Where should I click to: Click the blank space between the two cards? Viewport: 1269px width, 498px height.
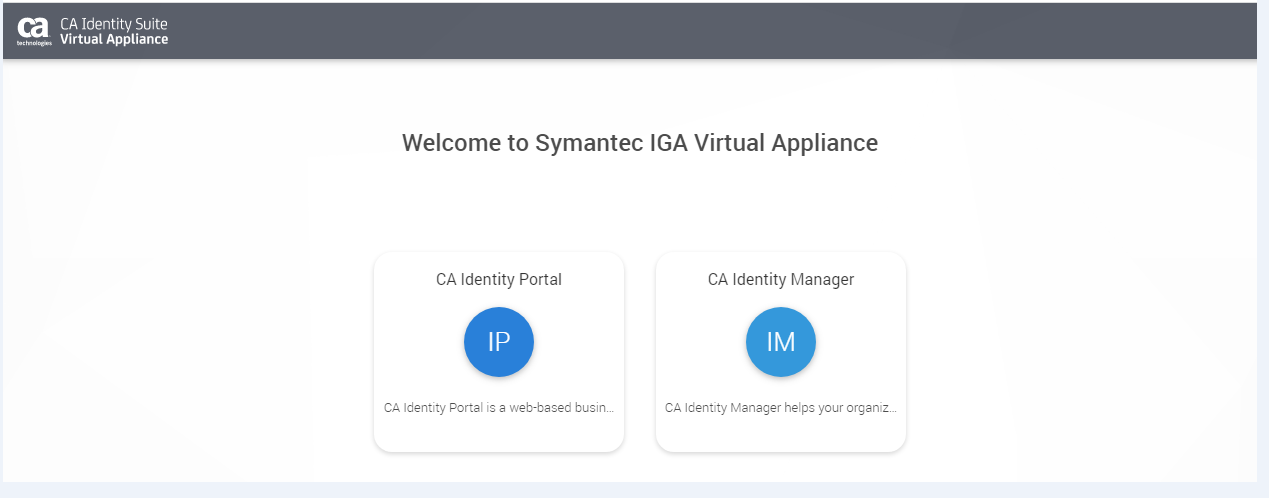tap(640, 350)
